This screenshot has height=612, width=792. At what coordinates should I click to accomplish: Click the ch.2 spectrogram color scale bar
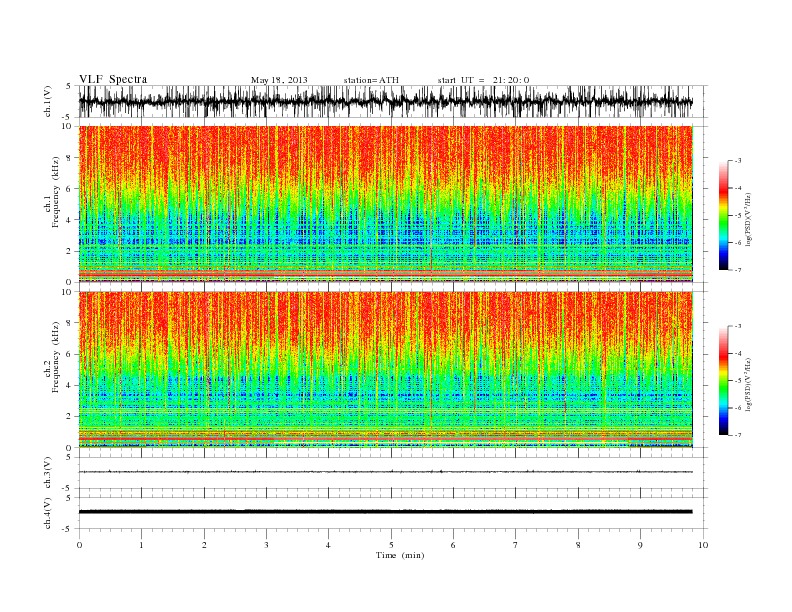pyautogui.click(x=724, y=380)
